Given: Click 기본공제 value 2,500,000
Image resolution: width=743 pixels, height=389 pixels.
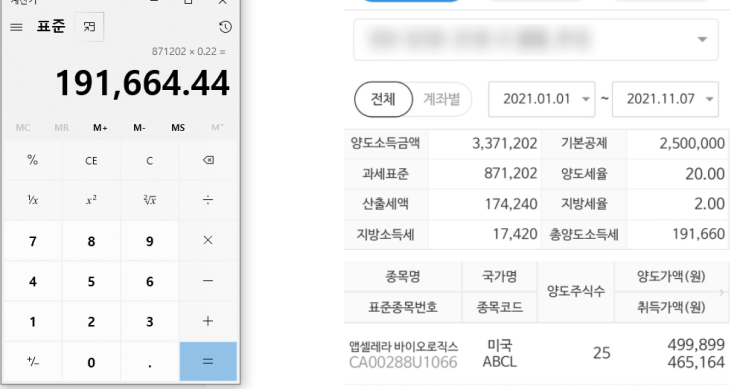Looking at the screenshot, I should 692,143.
